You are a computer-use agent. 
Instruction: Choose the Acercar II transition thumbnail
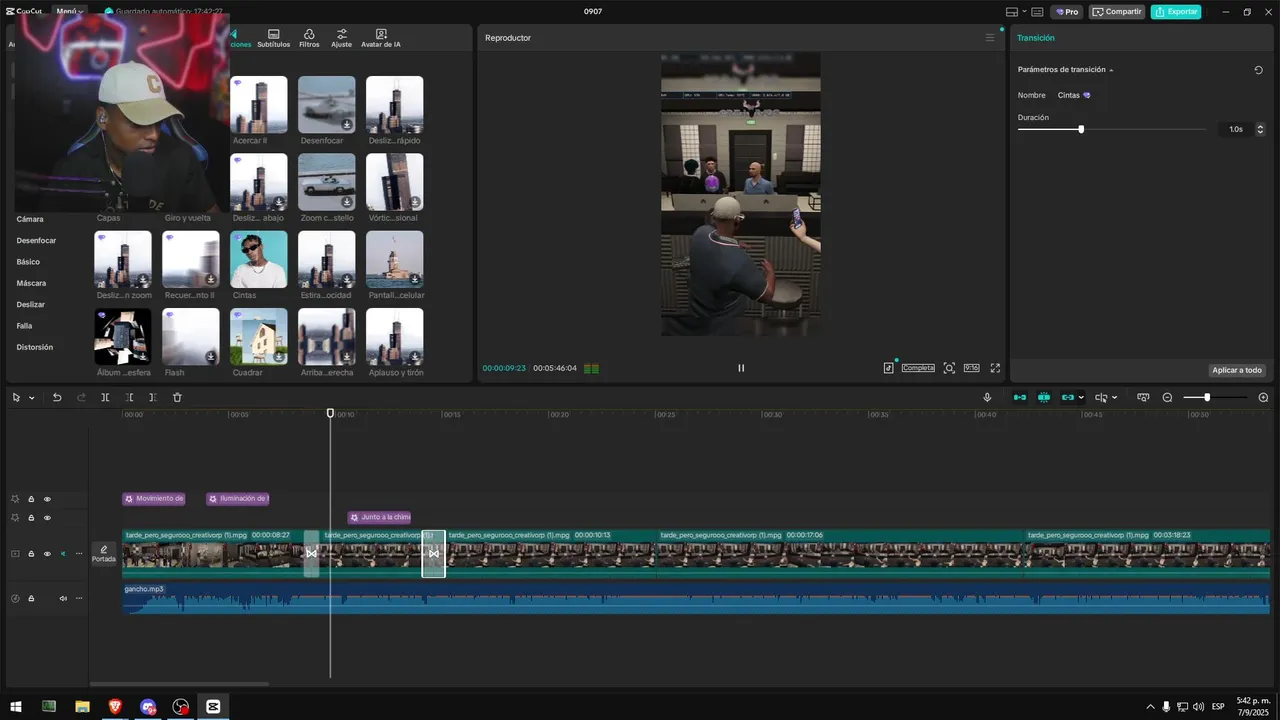259,105
